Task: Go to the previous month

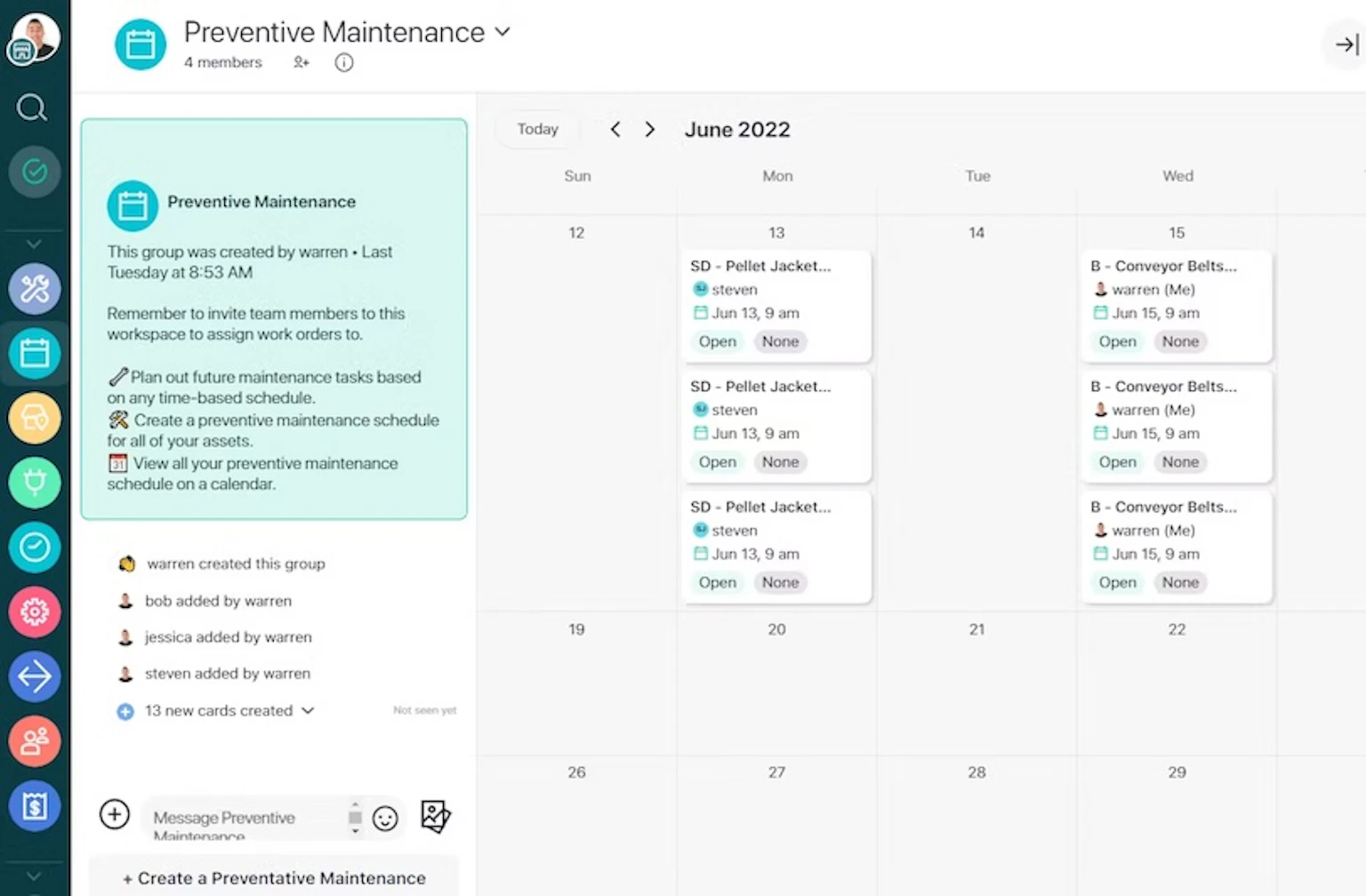Action: click(615, 129)
